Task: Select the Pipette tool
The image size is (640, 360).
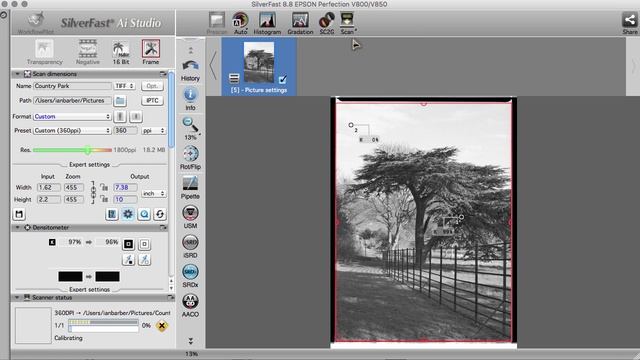Action: point(190,187)
